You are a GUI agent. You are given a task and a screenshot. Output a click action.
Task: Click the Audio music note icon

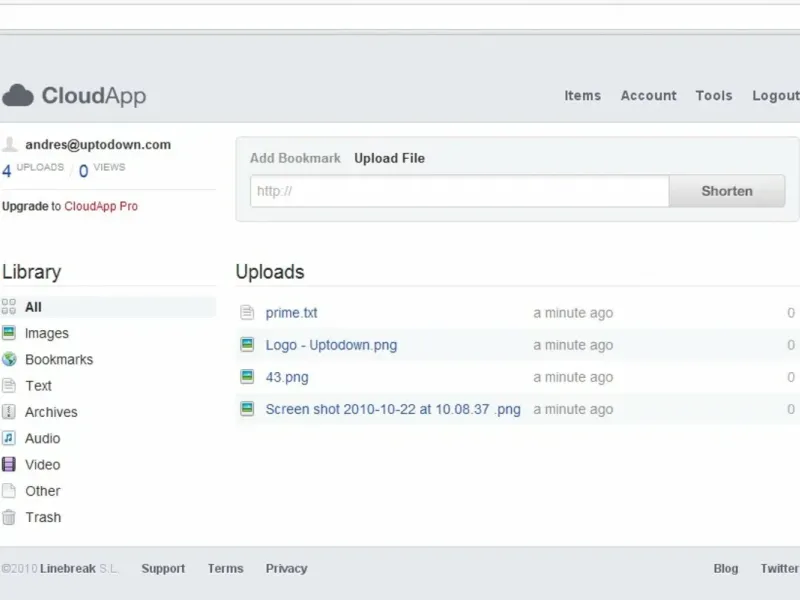coord(9,438)
